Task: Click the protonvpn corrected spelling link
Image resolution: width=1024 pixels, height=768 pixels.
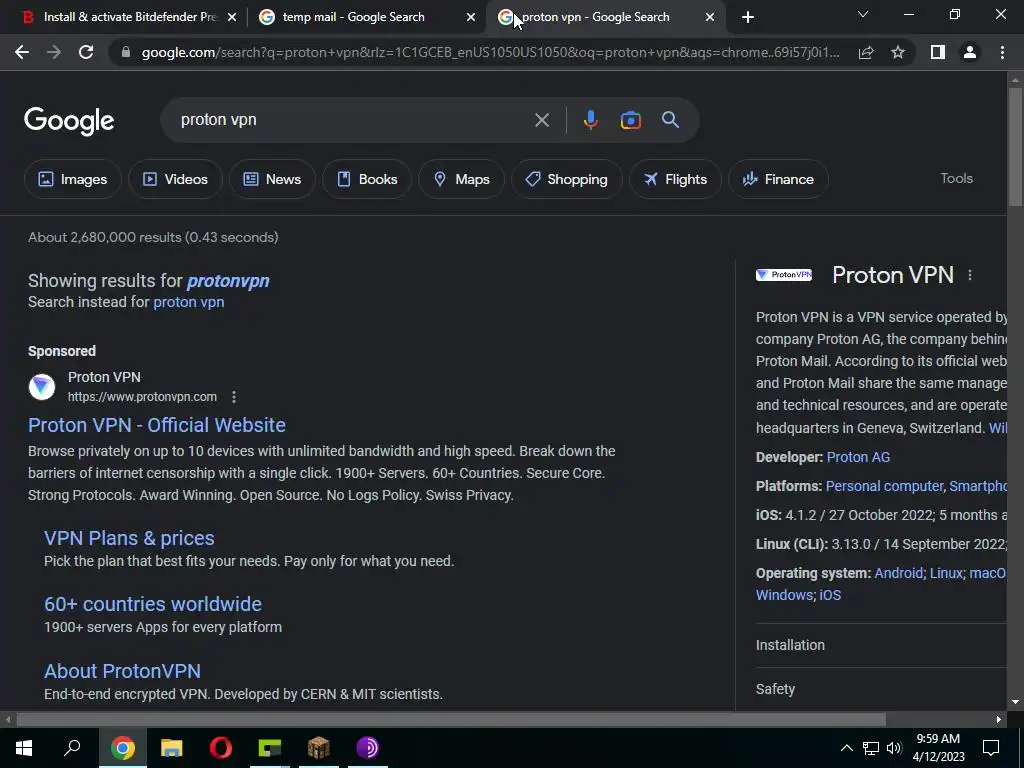Action: point(228,281)
